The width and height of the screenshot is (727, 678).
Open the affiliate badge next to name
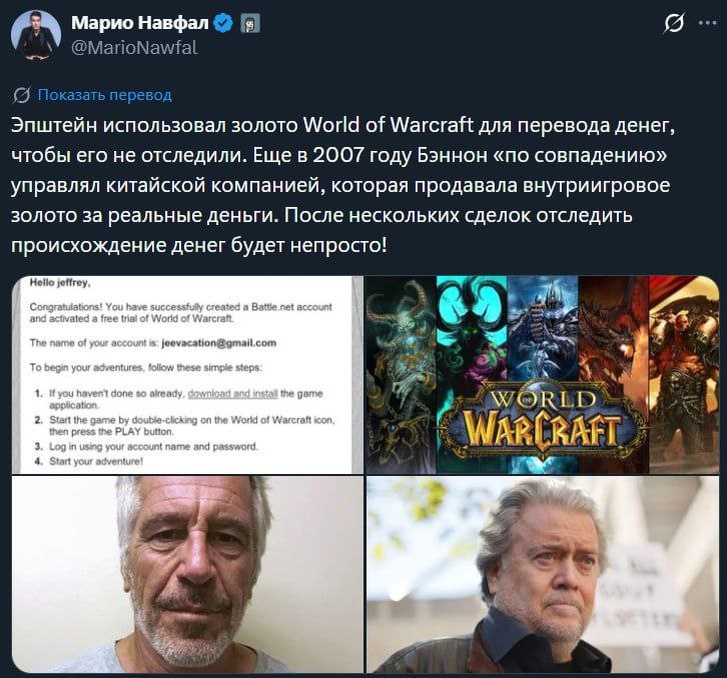coord(251,24)
